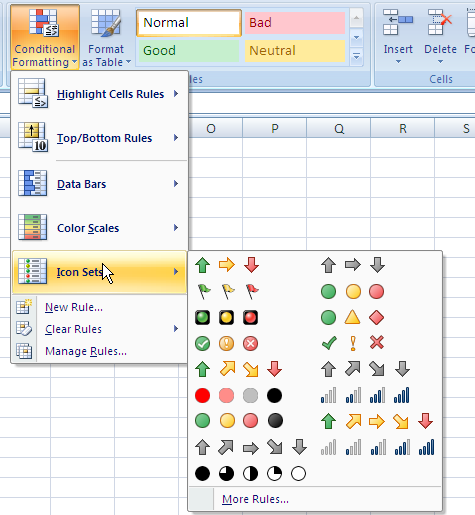Select the 3 Traffic Lights (Rimmed) set
This screenshot has height=515, width=475.
(227, 317)
